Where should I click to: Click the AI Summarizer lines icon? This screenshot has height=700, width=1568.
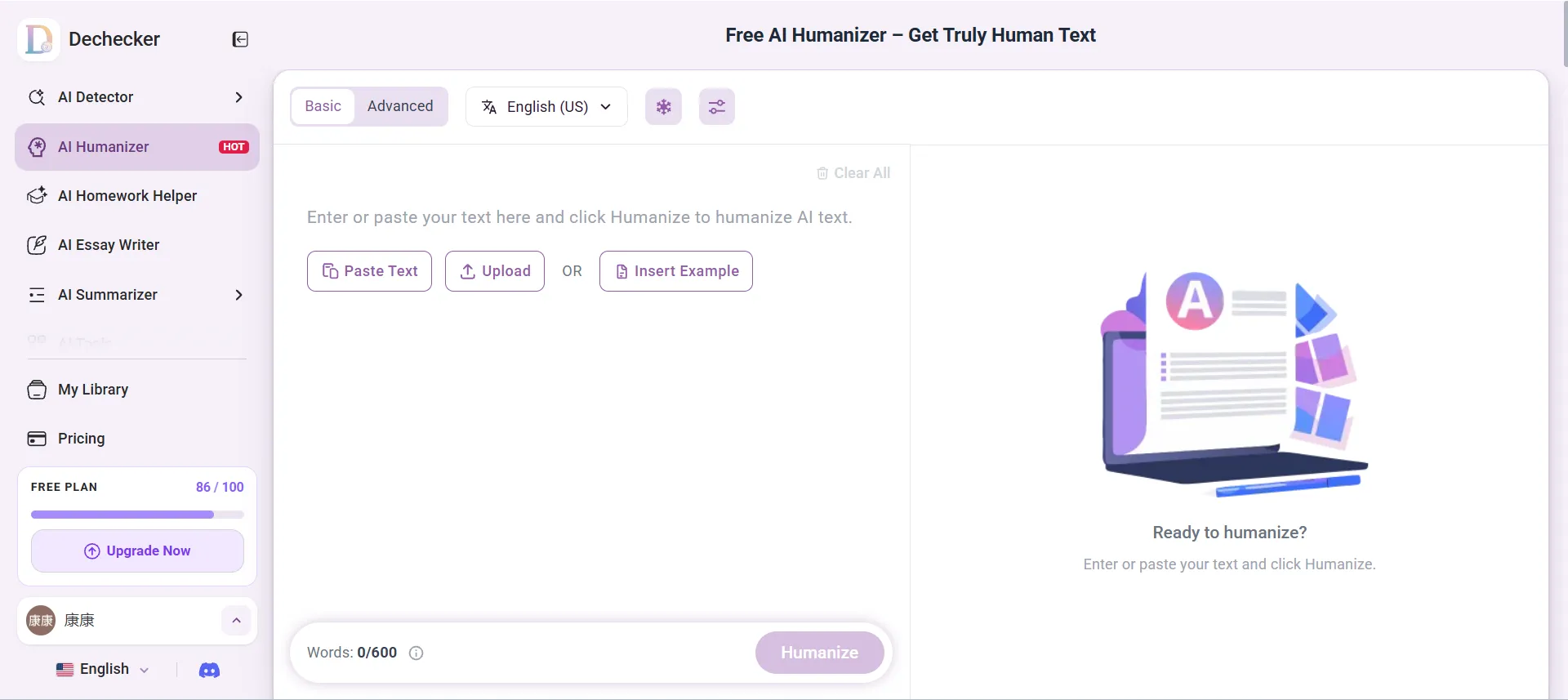coord(37,295)
